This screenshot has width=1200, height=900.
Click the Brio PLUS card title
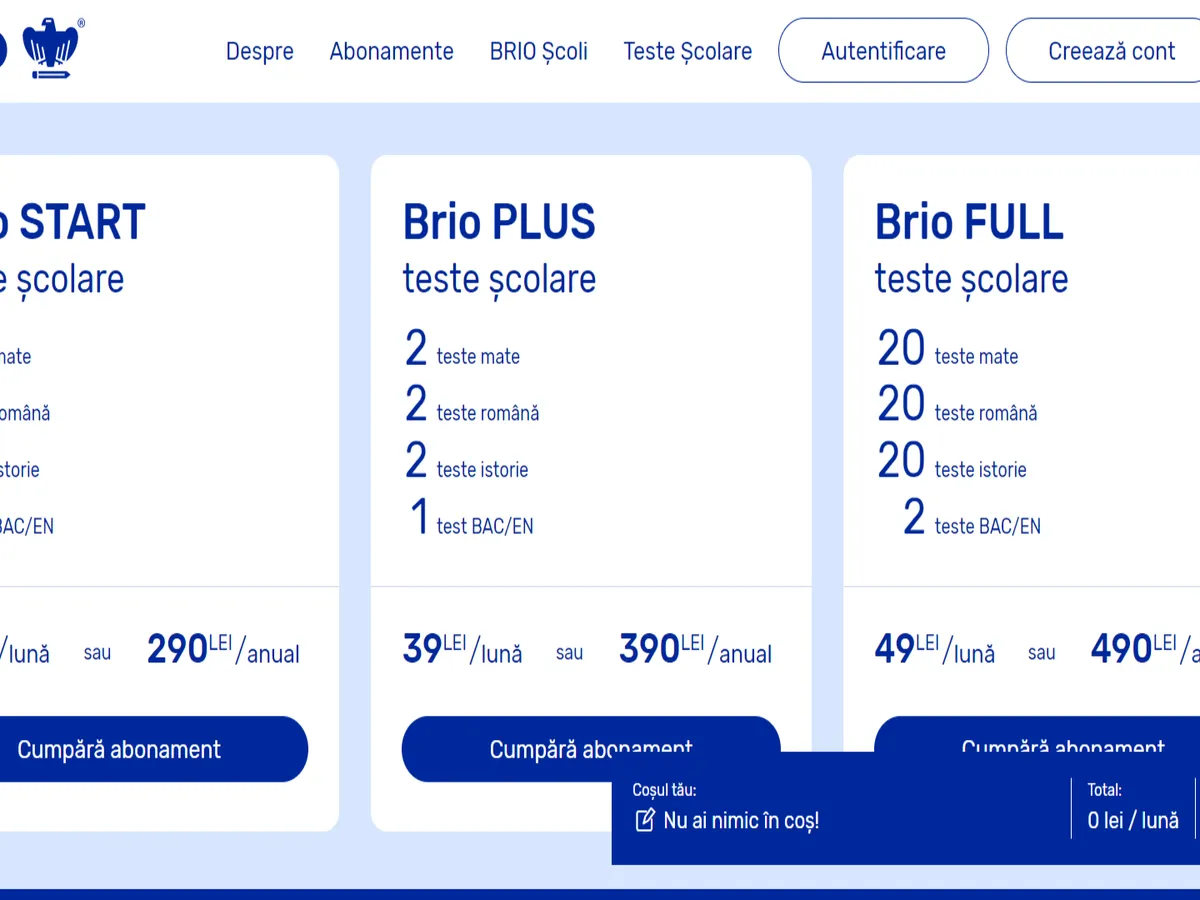[499, 222]
